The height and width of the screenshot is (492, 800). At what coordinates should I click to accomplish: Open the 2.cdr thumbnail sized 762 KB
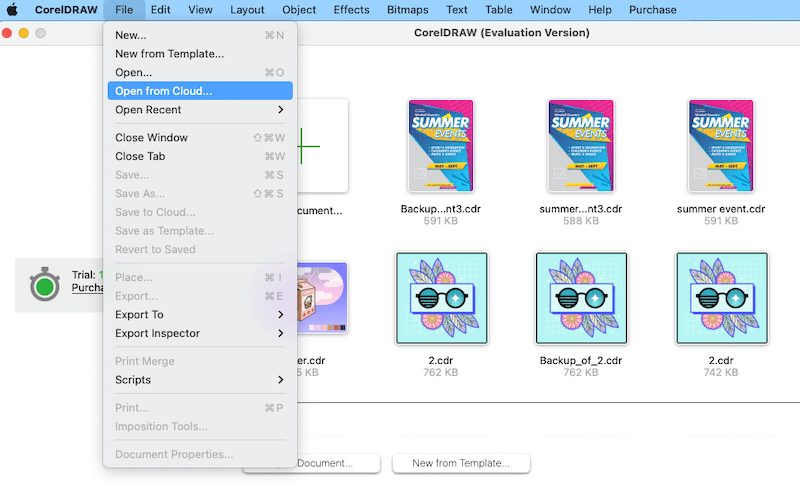tap(441, 298)
